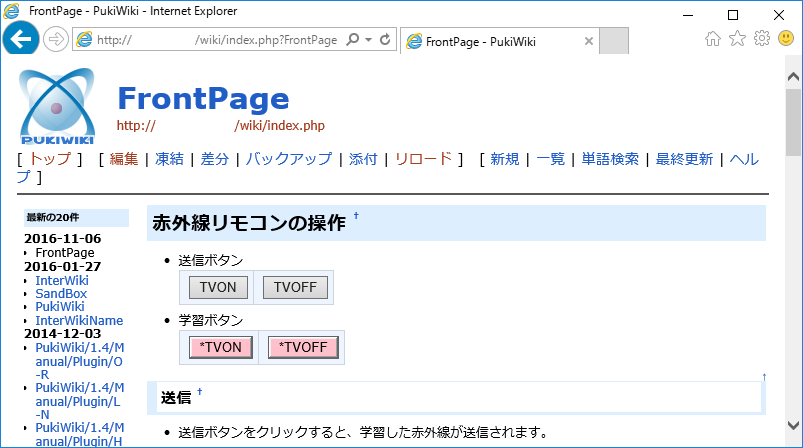Click the browser Forward arrow button
Image resolution: width=803 pixels, height=448 pixels.
pos(55,40)
